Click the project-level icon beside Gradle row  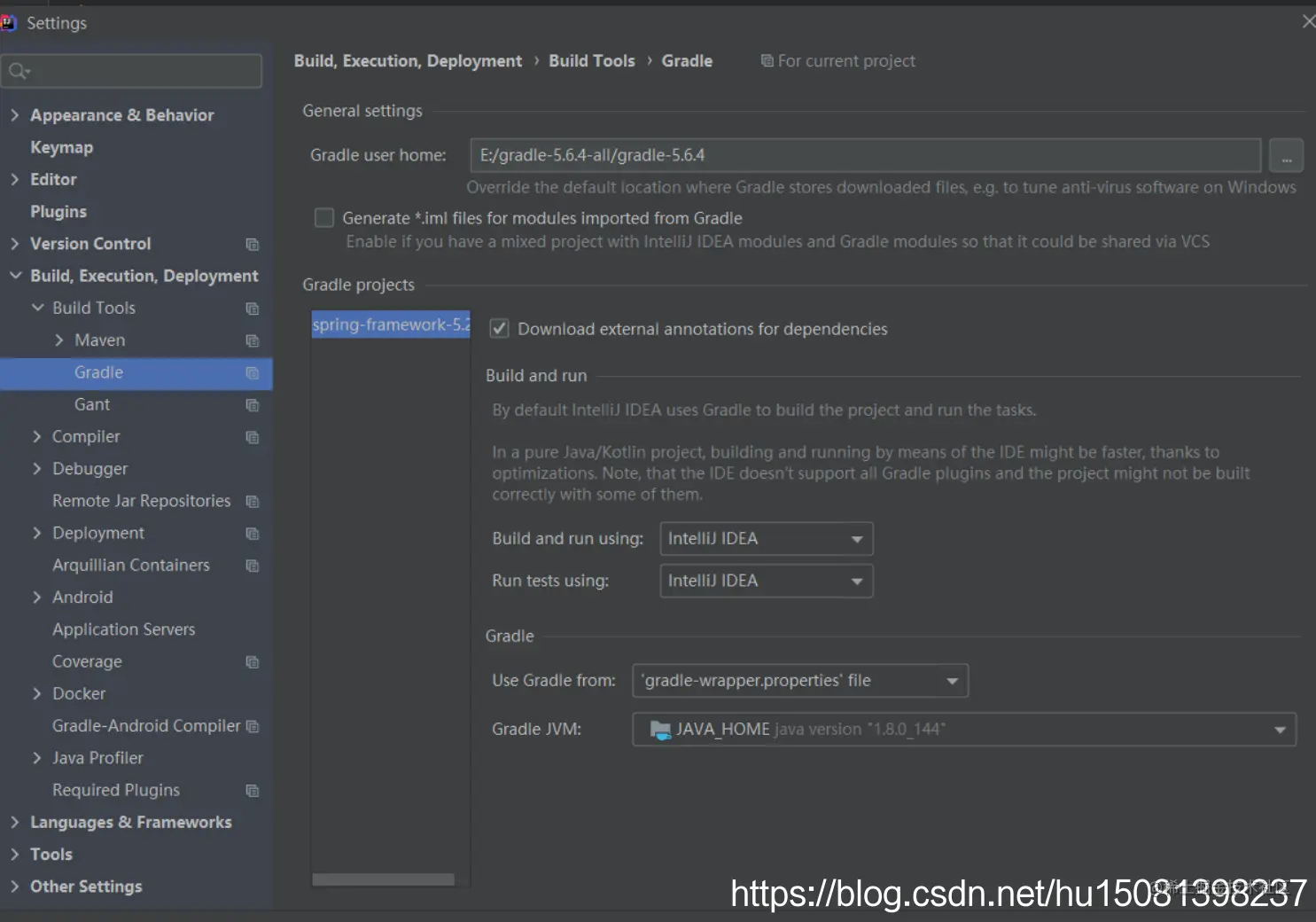(253, 373)
